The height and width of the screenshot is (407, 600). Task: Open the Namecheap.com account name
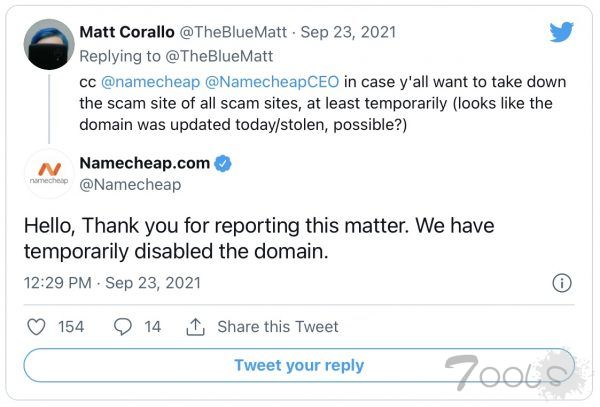pos(145,163)
